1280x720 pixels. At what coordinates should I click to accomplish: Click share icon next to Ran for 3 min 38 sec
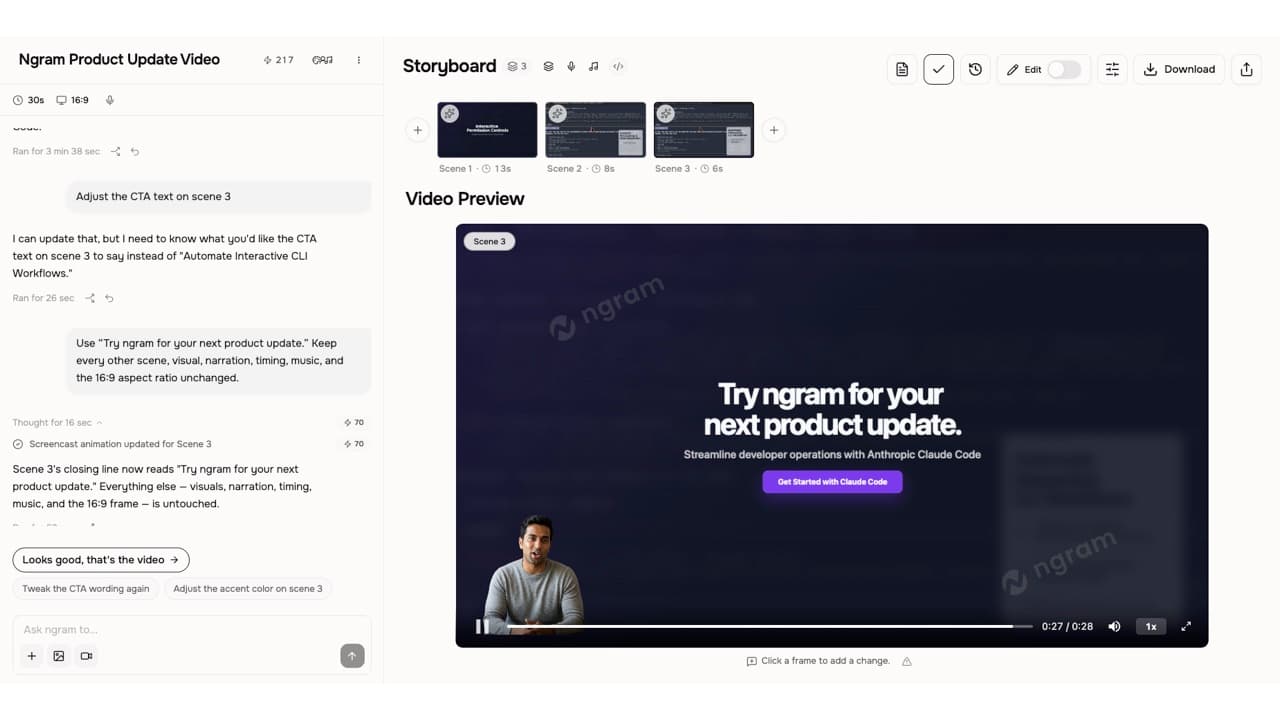(116, 152)
